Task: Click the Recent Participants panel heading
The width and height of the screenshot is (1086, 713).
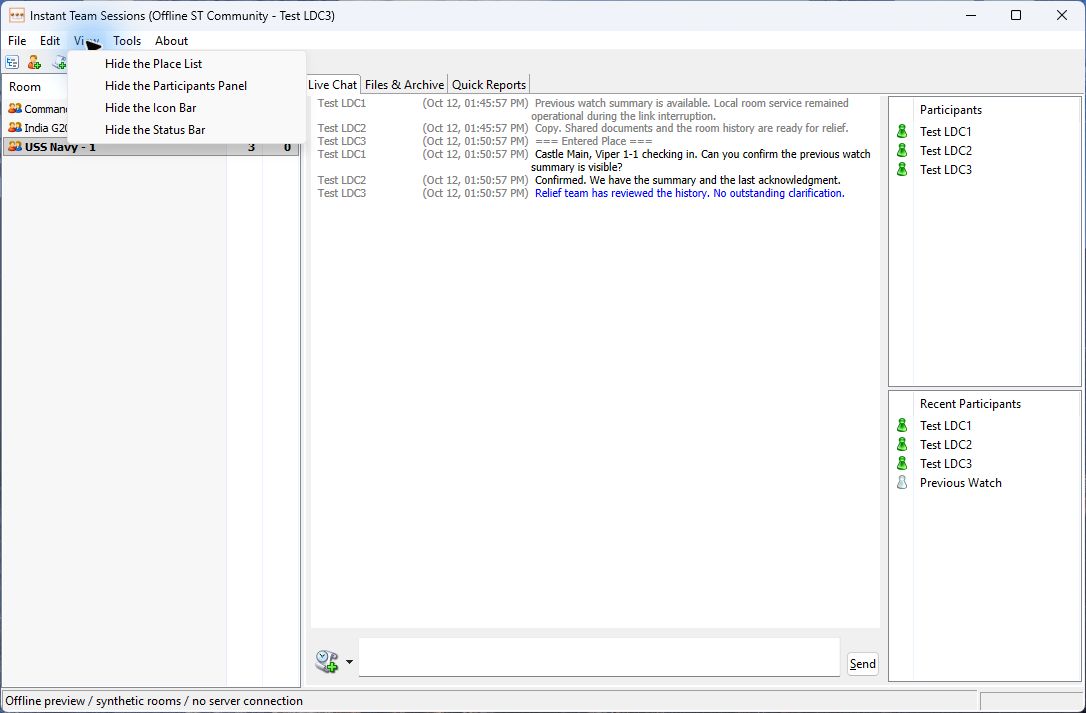Action: (970, 404)
